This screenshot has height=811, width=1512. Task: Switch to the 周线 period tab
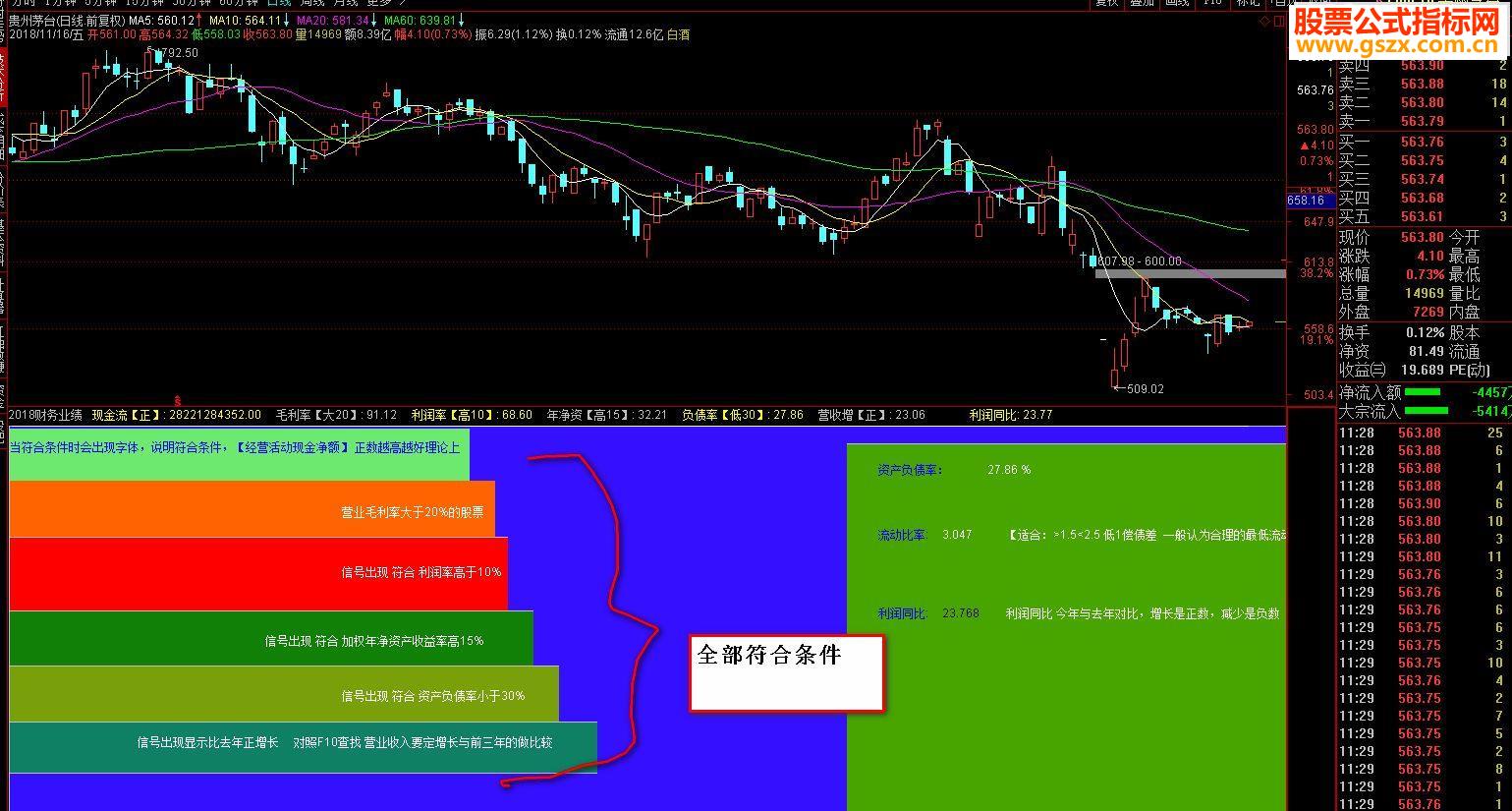pyautogui.click(x=312, y=4)
